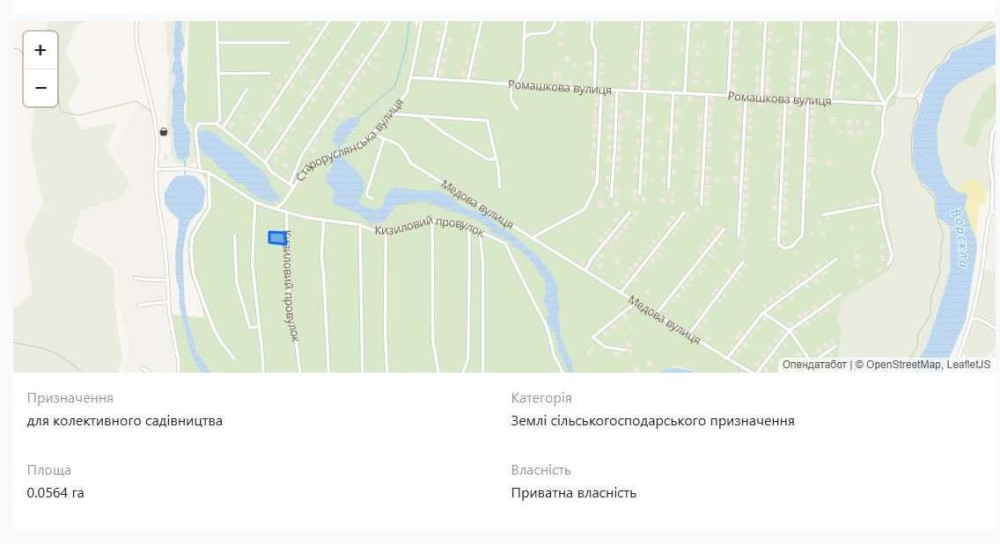Viewport: 1000px width, 544px height.
Task: Select the area value 0.0564 га
Action: pos(55,493)
